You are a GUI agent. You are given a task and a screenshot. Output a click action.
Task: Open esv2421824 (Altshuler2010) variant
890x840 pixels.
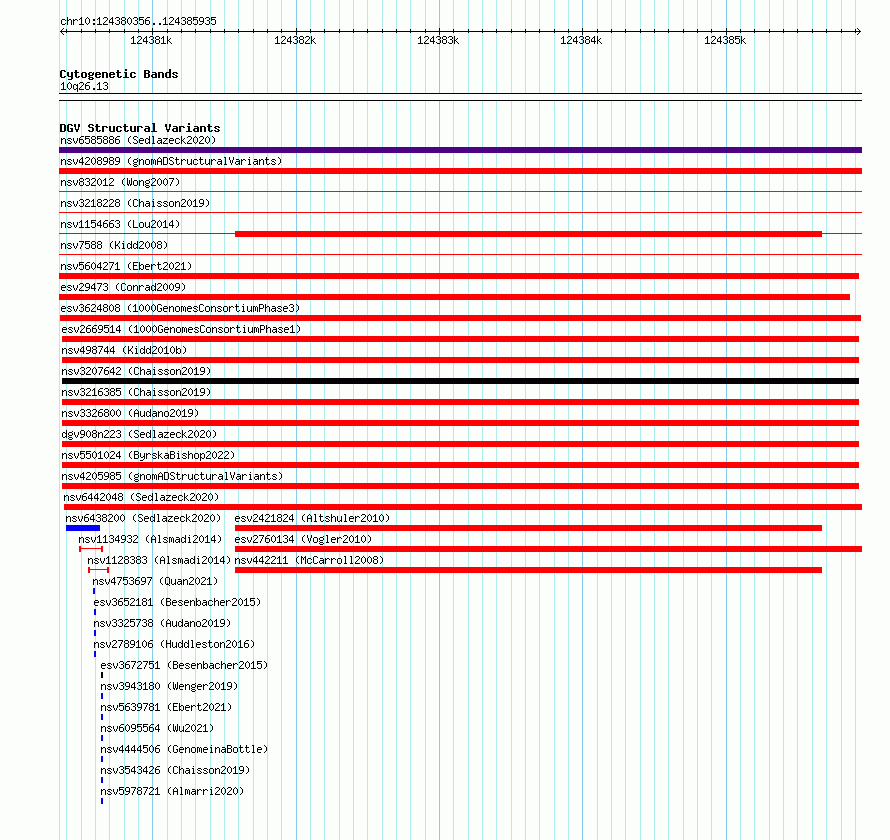[312, 518]
